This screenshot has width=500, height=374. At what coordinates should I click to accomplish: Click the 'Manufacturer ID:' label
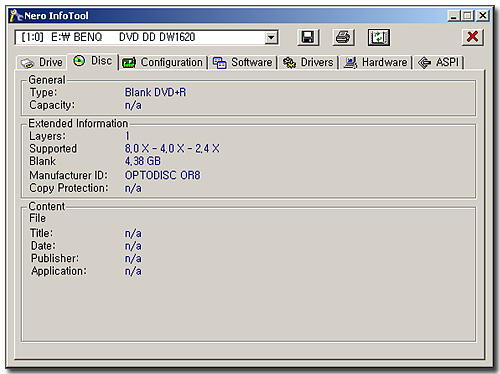69,175
